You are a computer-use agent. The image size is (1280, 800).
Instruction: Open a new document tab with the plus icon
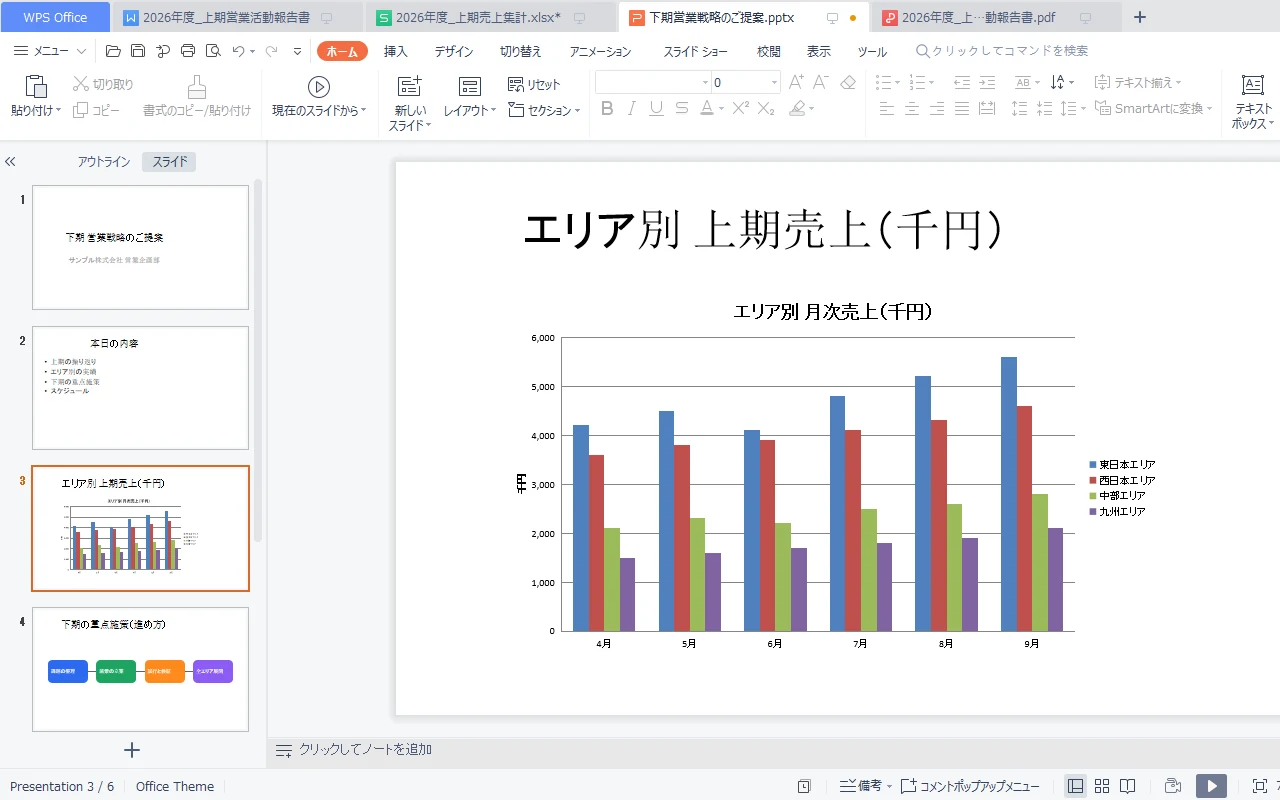[x=1139, y=17]
